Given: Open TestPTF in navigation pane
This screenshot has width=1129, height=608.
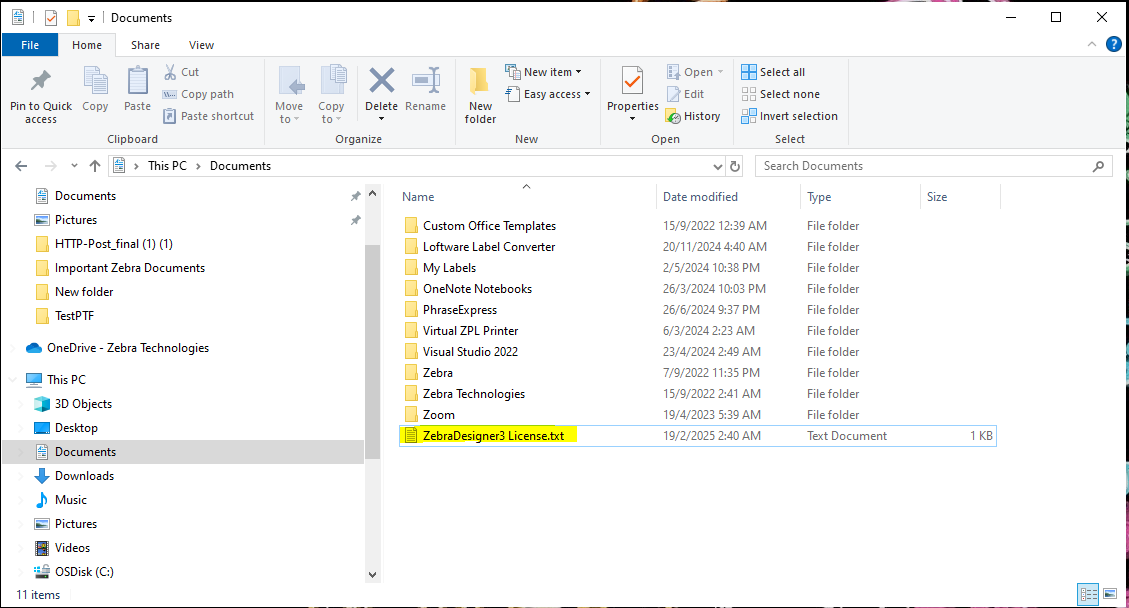Looking at the screenshot, I should coord(74,316).
